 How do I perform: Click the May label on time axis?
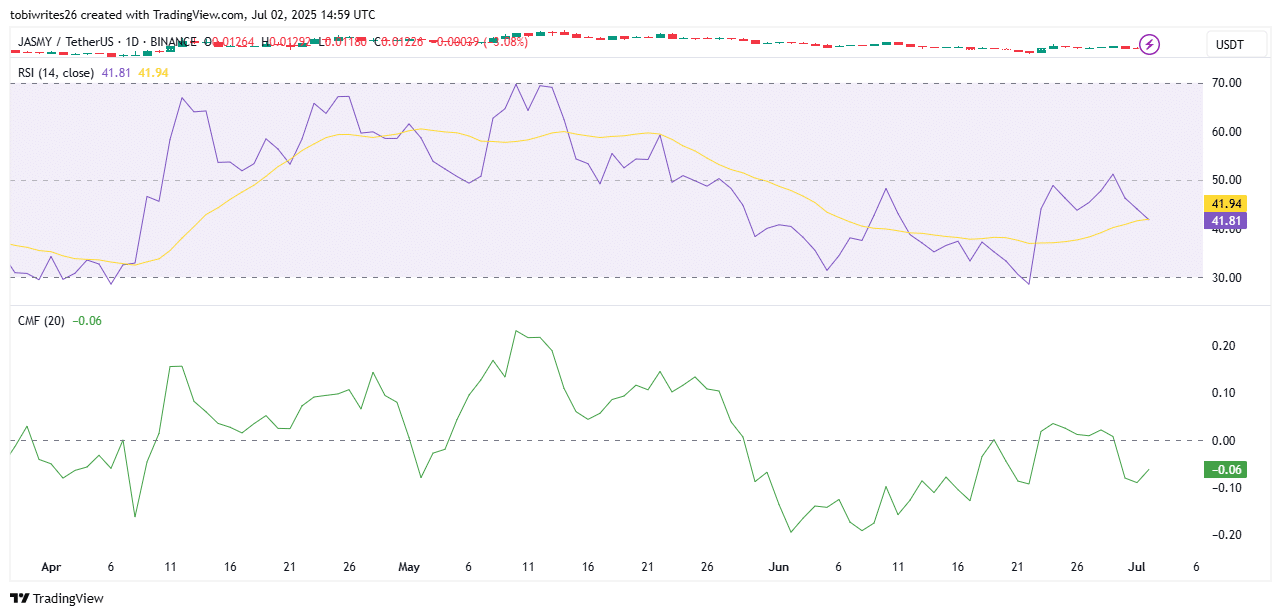(409, 567)
